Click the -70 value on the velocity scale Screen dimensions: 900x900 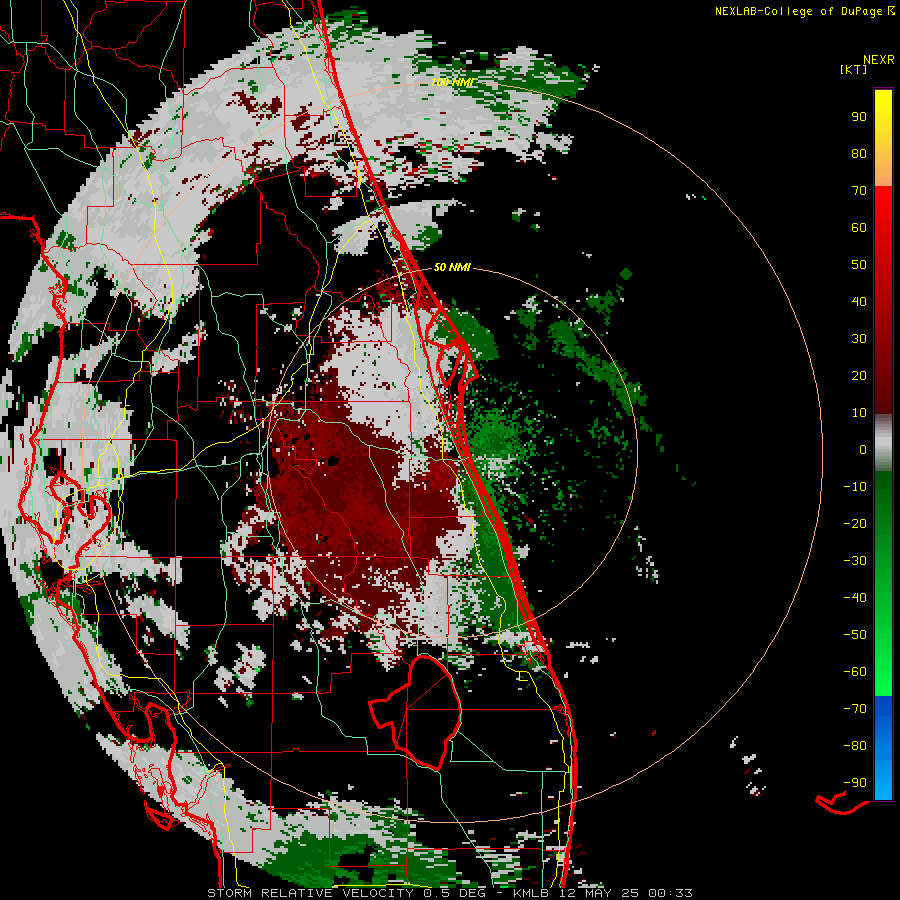point(855,709)
